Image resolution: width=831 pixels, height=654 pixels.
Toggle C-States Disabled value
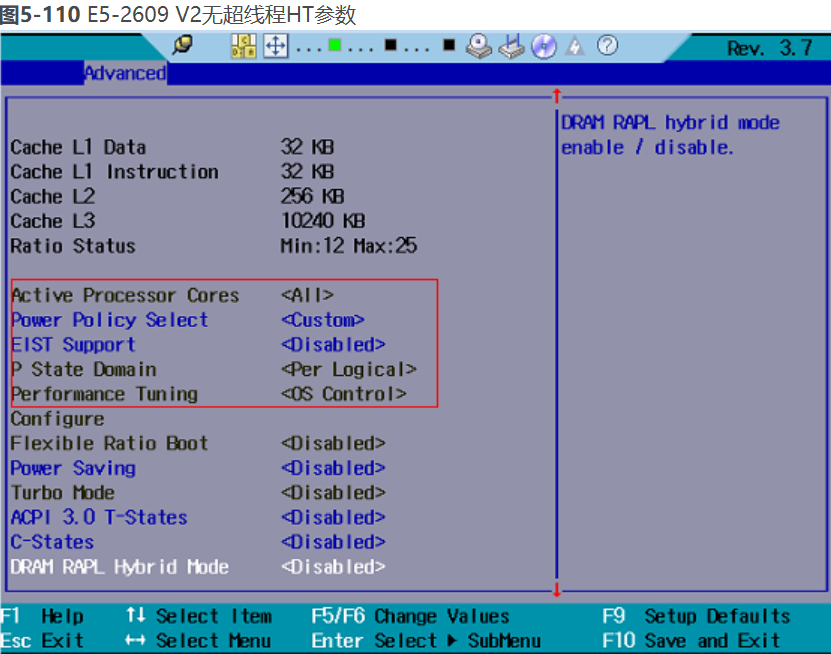coord(333,542)
